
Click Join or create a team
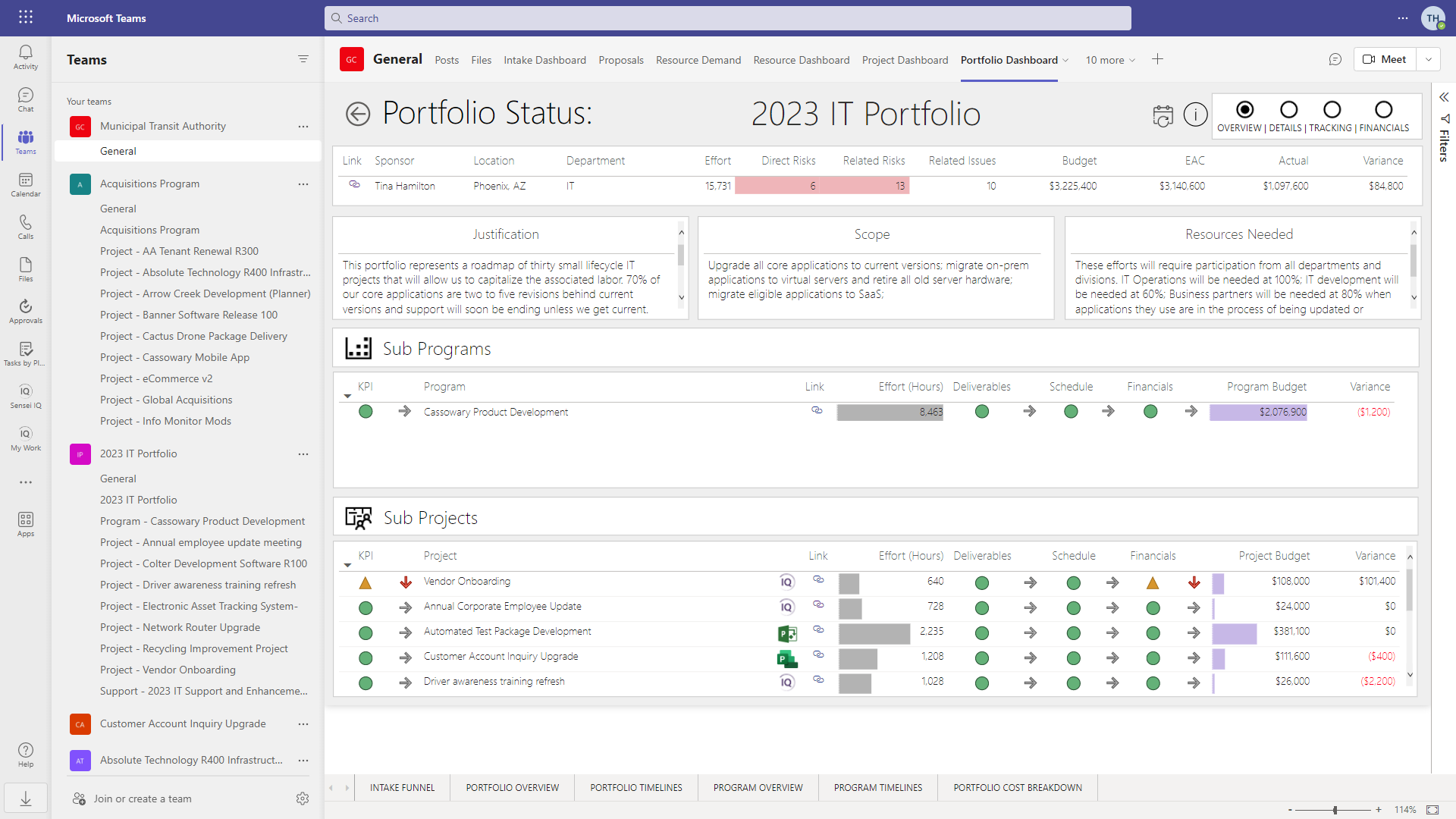coord(132,799)
